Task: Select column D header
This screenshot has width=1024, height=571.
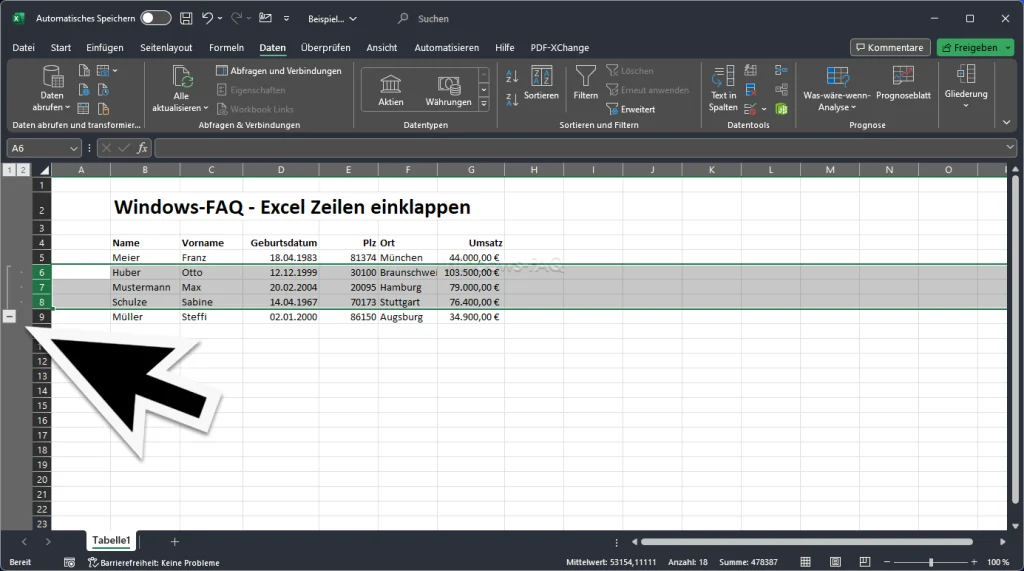Action: pos(281,170)
